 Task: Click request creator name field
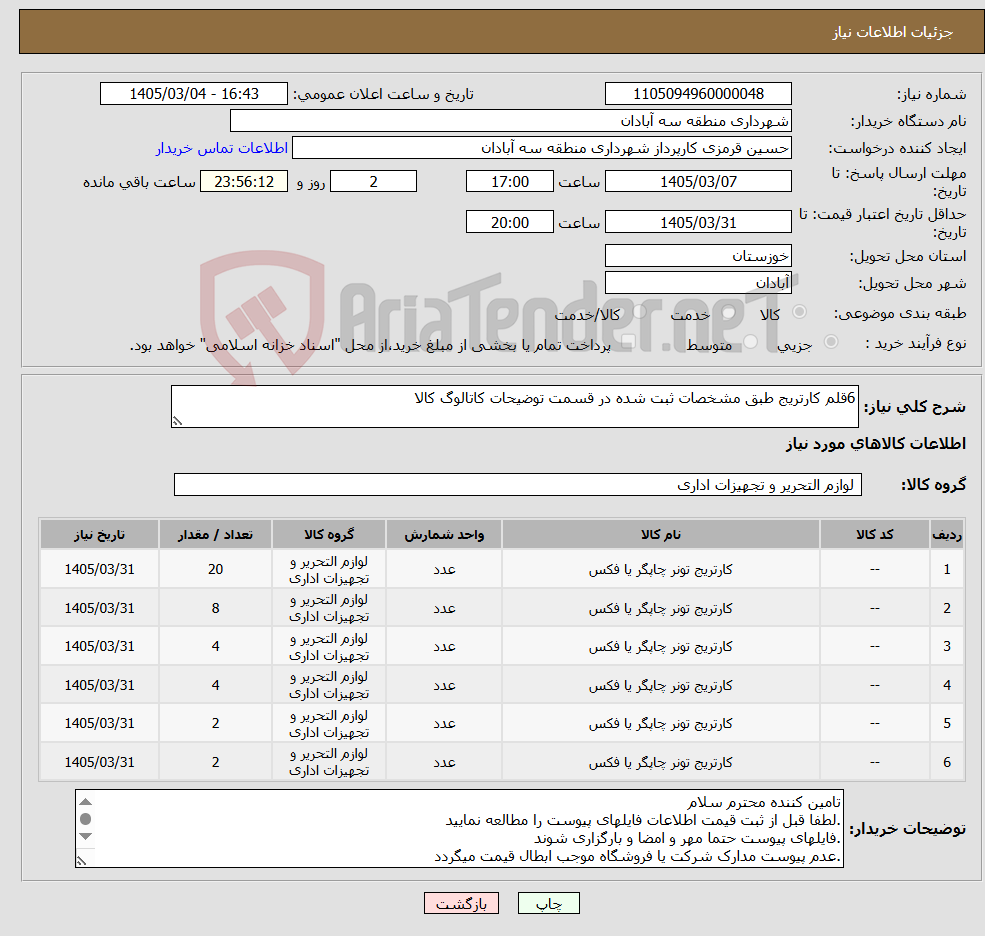(541, 148)
